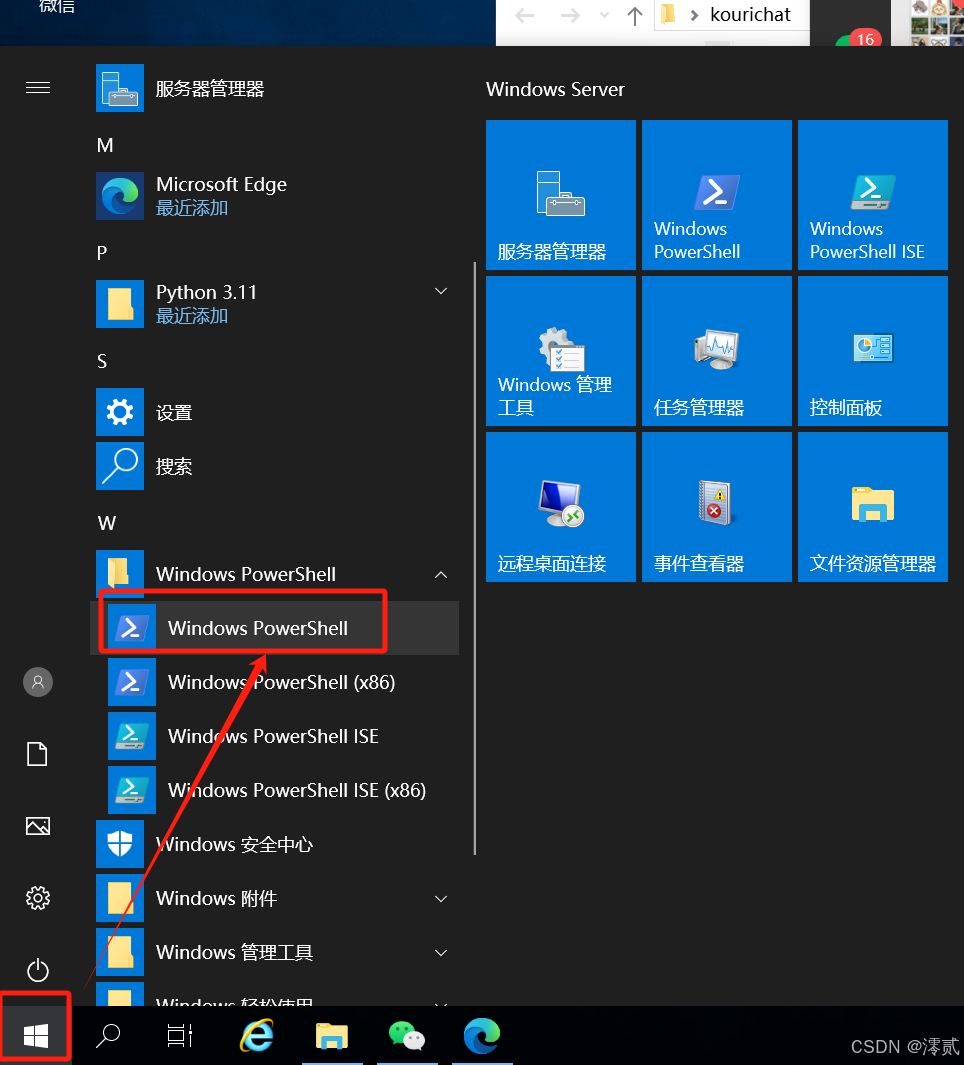
Task: Launch Remote Desktop Connection tile
Action: click(x=560, y=507)
